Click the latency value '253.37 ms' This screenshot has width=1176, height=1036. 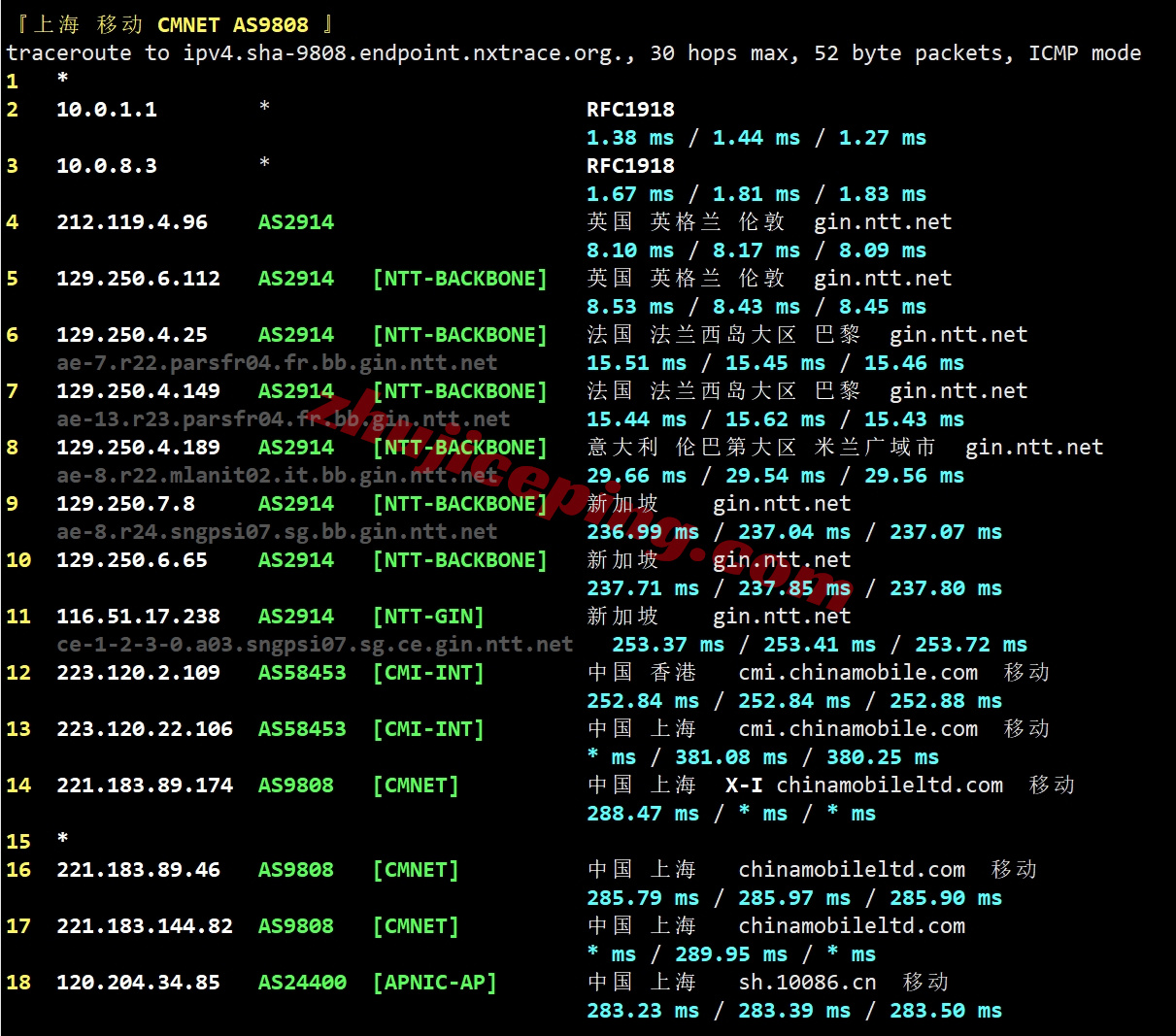[x=668, y=645]
